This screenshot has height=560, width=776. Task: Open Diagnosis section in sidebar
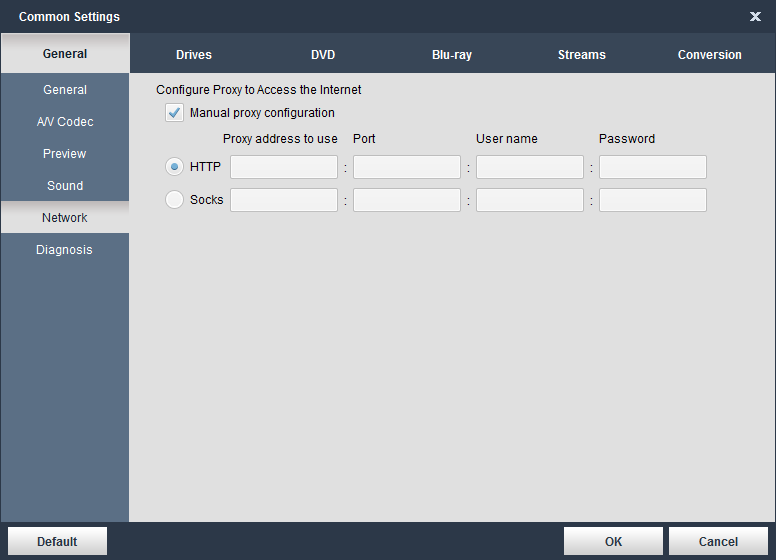click(x=65, y=250)
